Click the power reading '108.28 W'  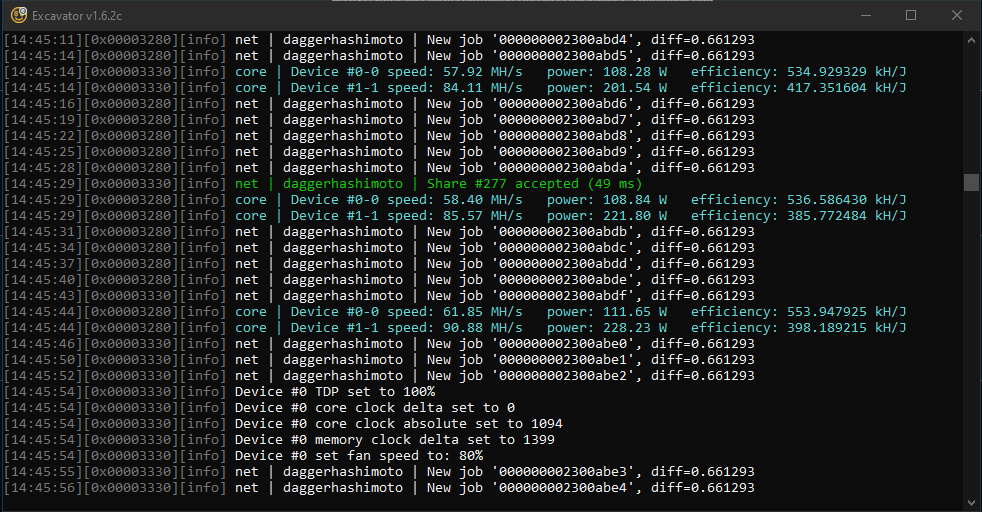coord(635,71)
